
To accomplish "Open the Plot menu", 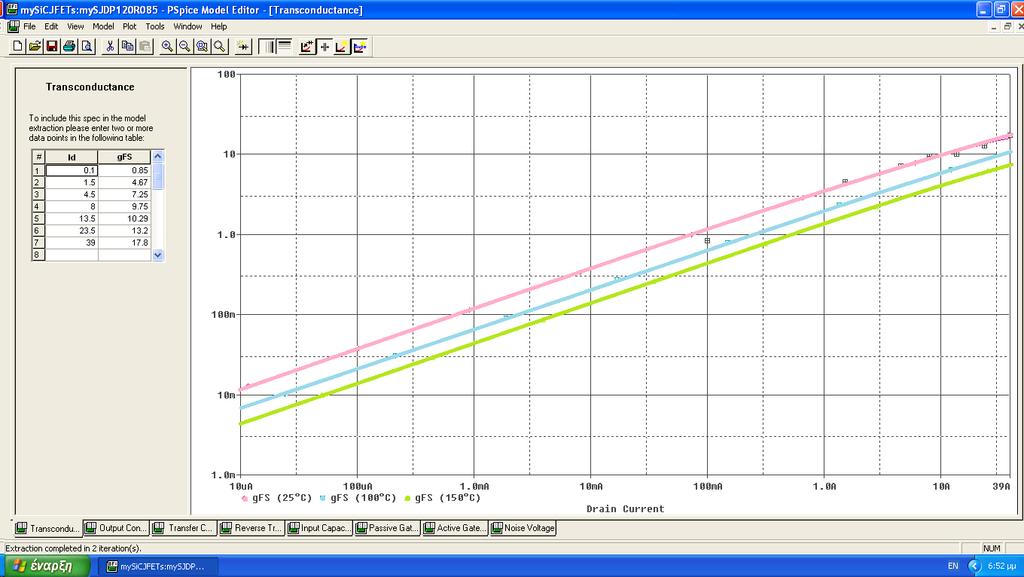I will point(129,27).
